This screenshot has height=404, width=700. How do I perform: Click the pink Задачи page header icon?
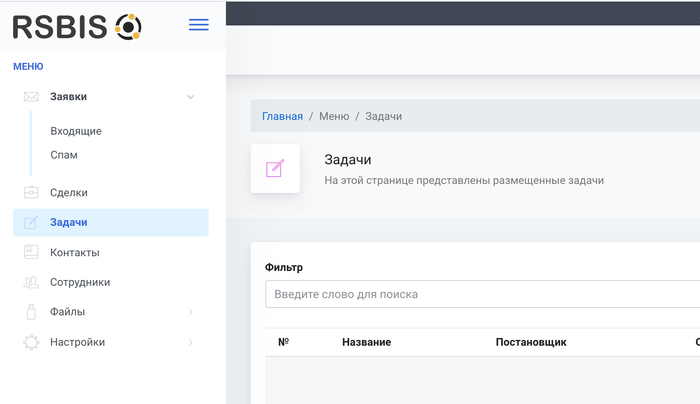tap(275, 168)
